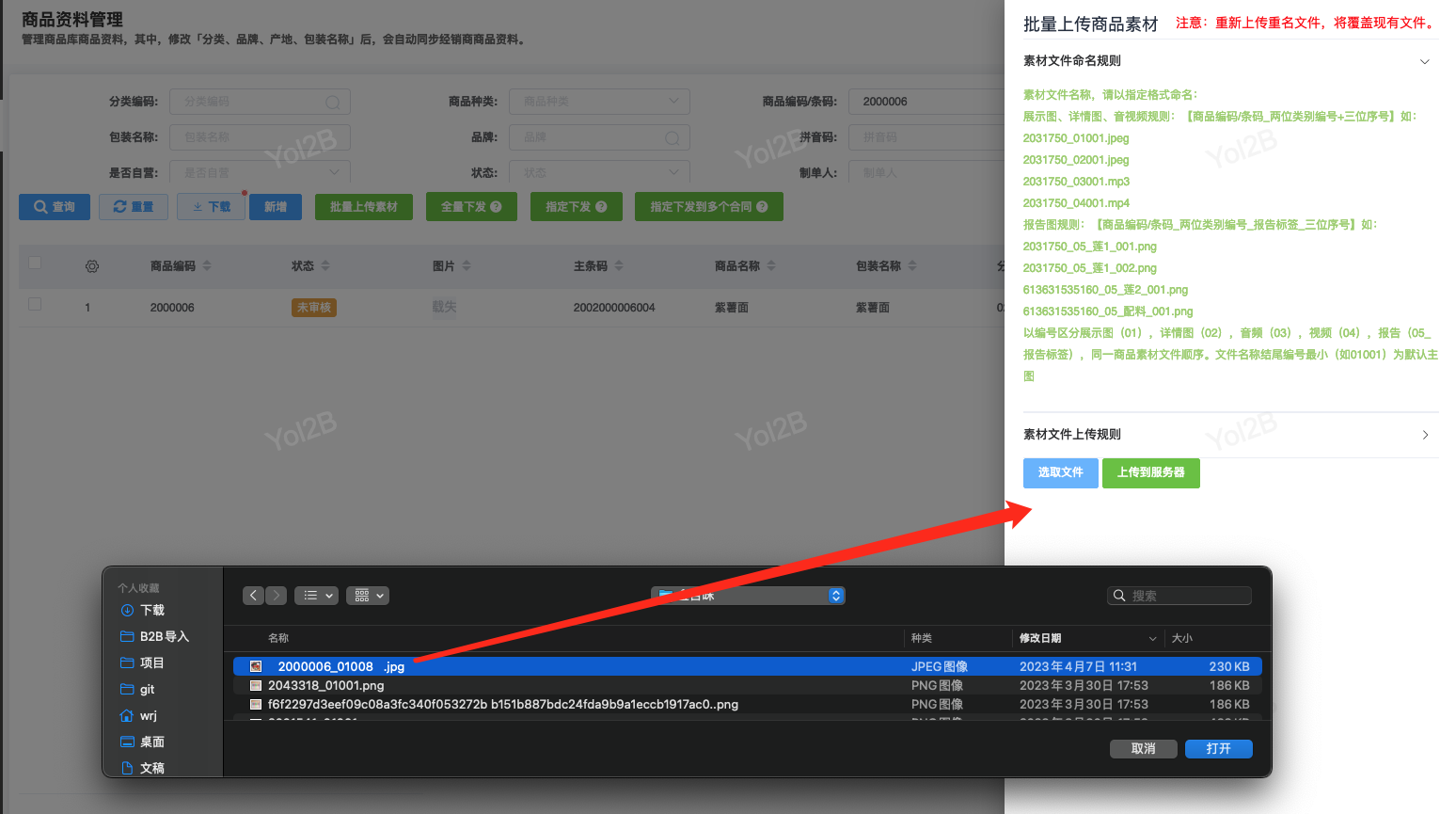This screenshot has width=1456, height=814.
Task: Click file icon of f6f2297d3eef09c08a3fc340f053272b png
Action: pyautogui.click(x=256, y=704)
